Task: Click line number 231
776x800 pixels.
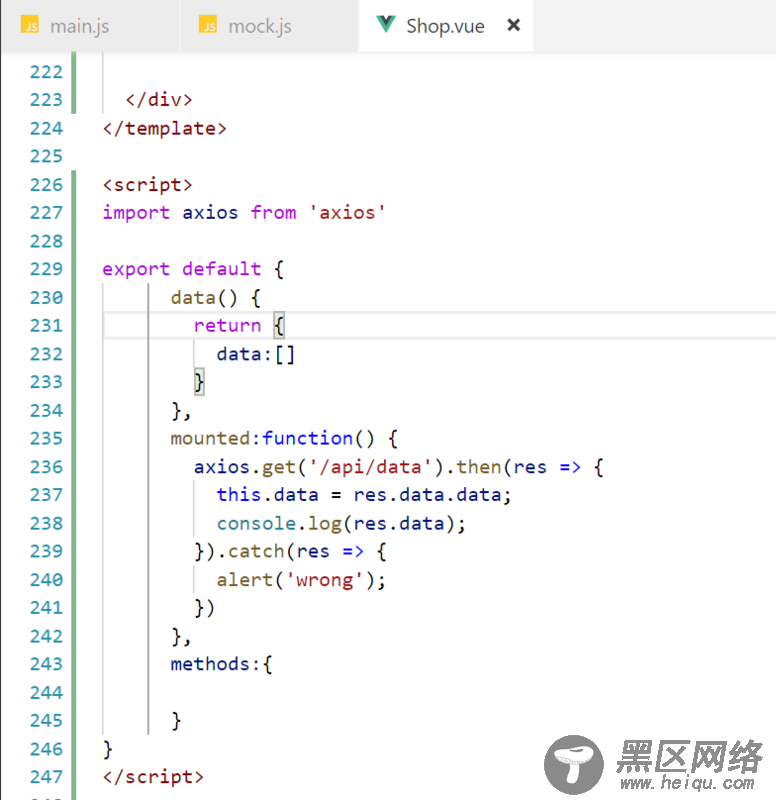Action: [x=46, y=326]
